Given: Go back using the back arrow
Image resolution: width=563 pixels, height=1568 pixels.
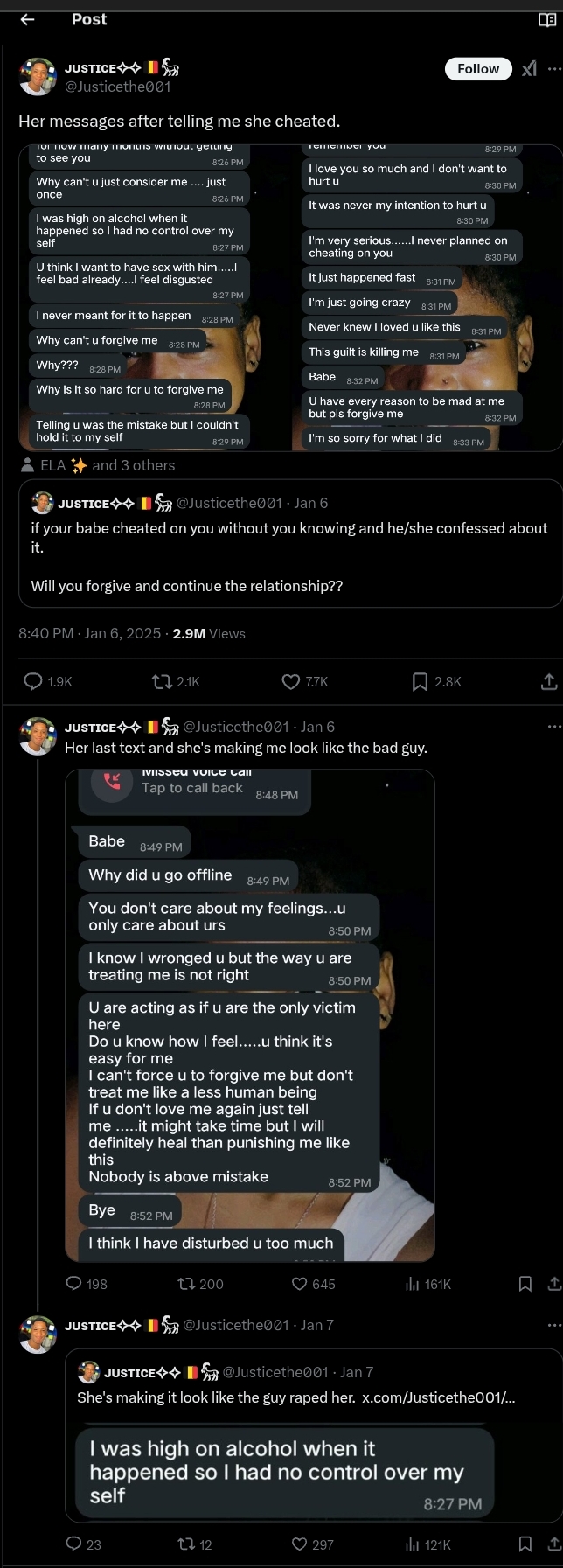Looking at the screenshot, I should 28,19.
